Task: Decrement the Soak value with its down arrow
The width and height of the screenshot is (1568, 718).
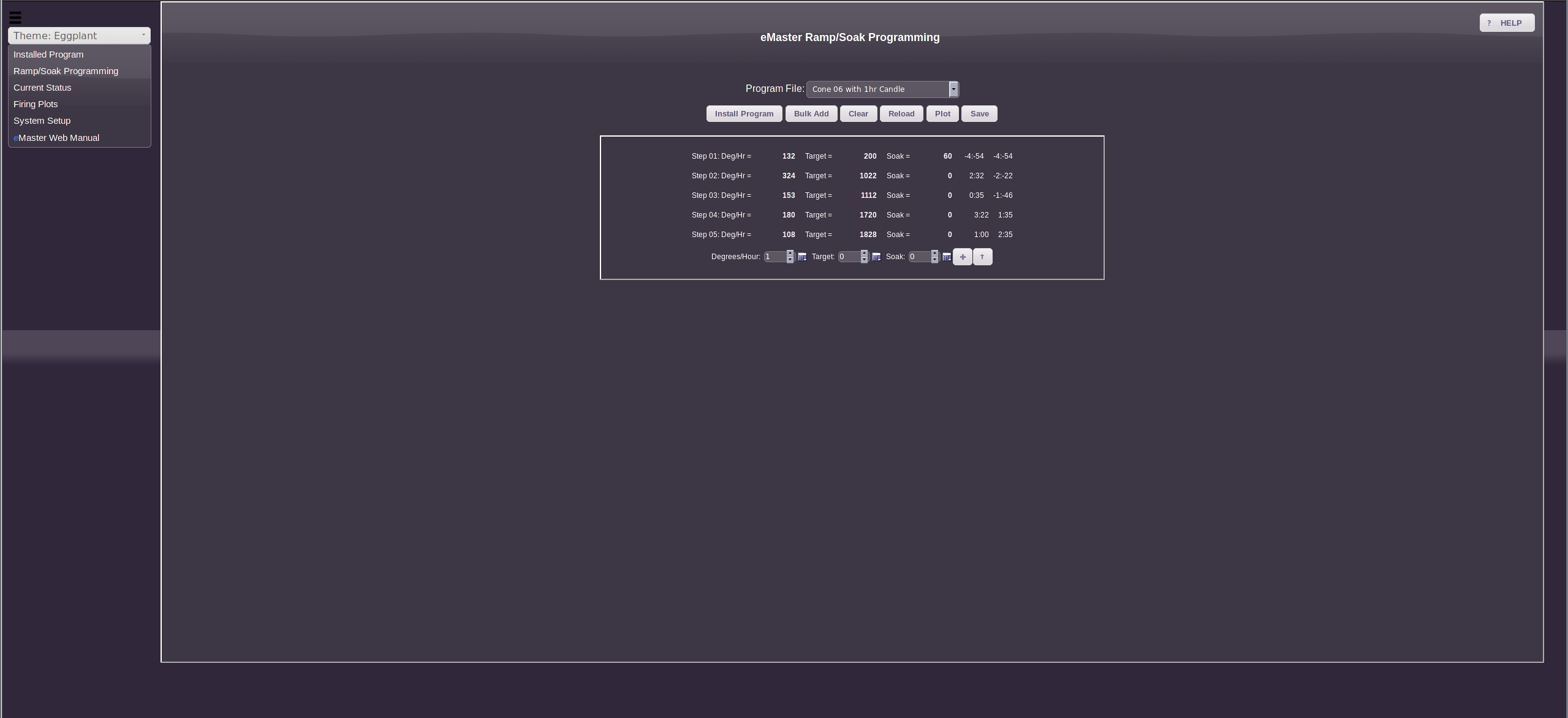Action: [x=934, y=260]
